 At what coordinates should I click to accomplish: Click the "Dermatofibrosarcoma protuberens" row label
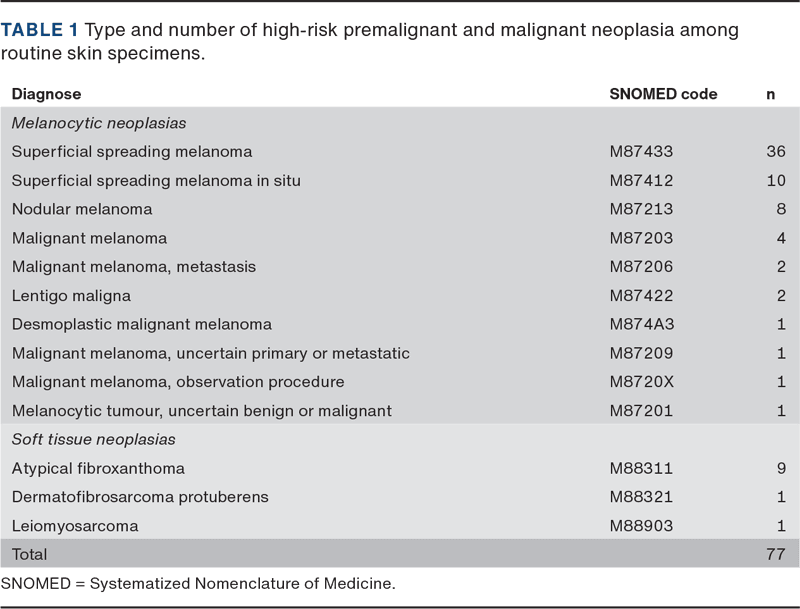[x=140, y=497]
